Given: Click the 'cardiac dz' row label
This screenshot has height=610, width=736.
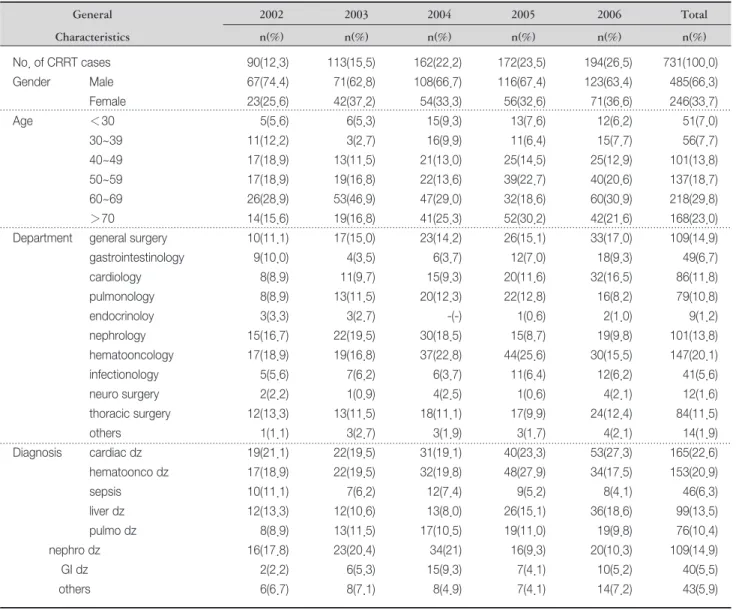Looking at the screenshot, I should (115, 453).
